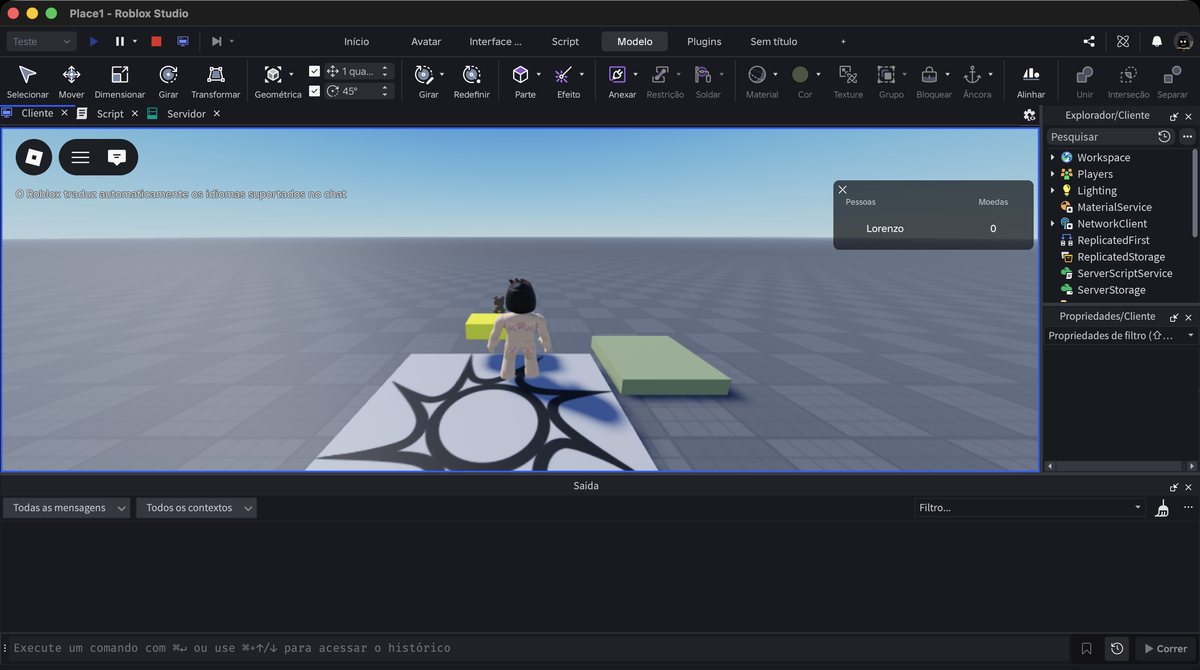Click the Explorer Pesquisar search field
Image resolution: width=1200 pixels, height=670 pixels.
point(1100,136)
